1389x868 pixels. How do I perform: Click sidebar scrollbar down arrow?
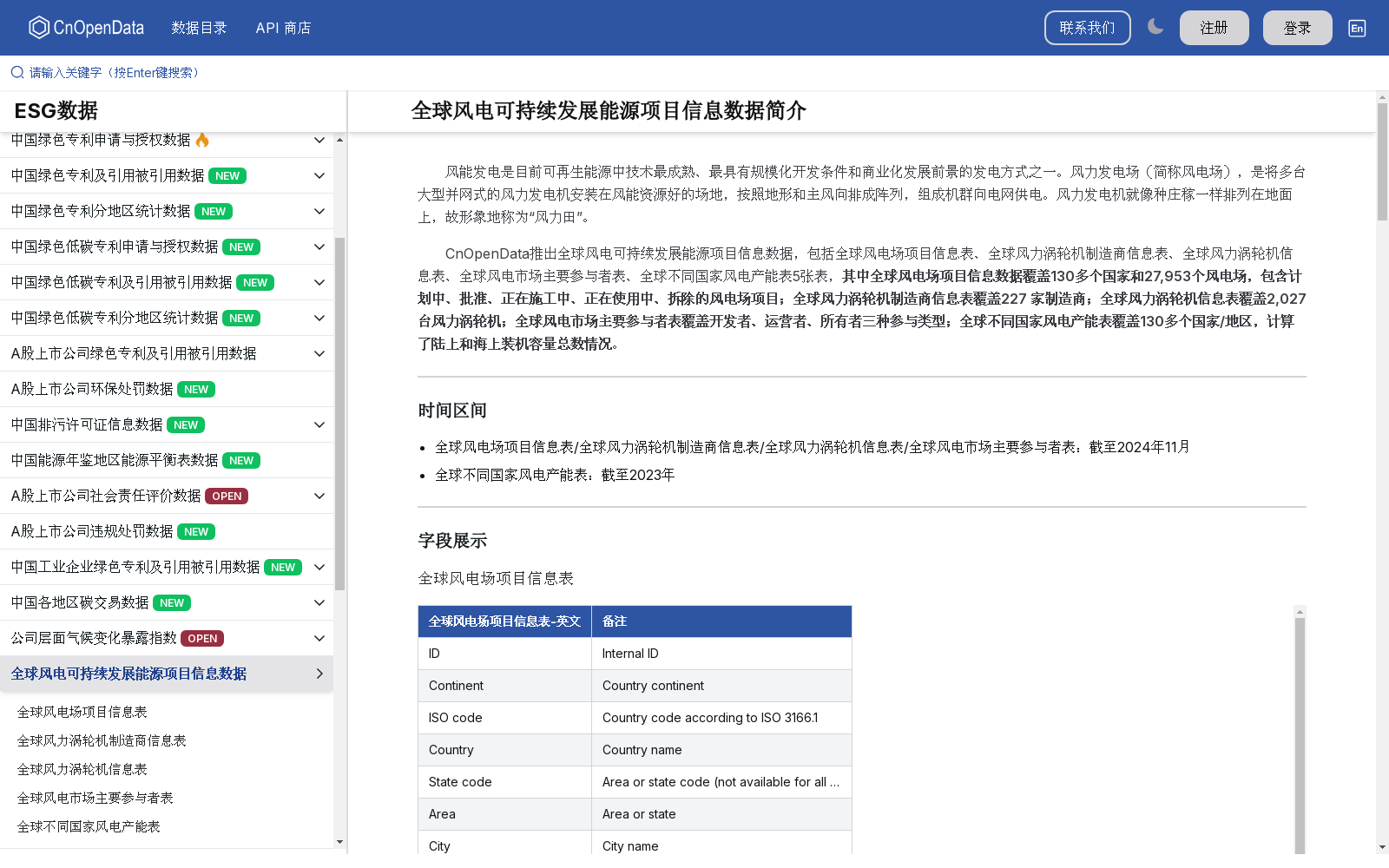339,842
